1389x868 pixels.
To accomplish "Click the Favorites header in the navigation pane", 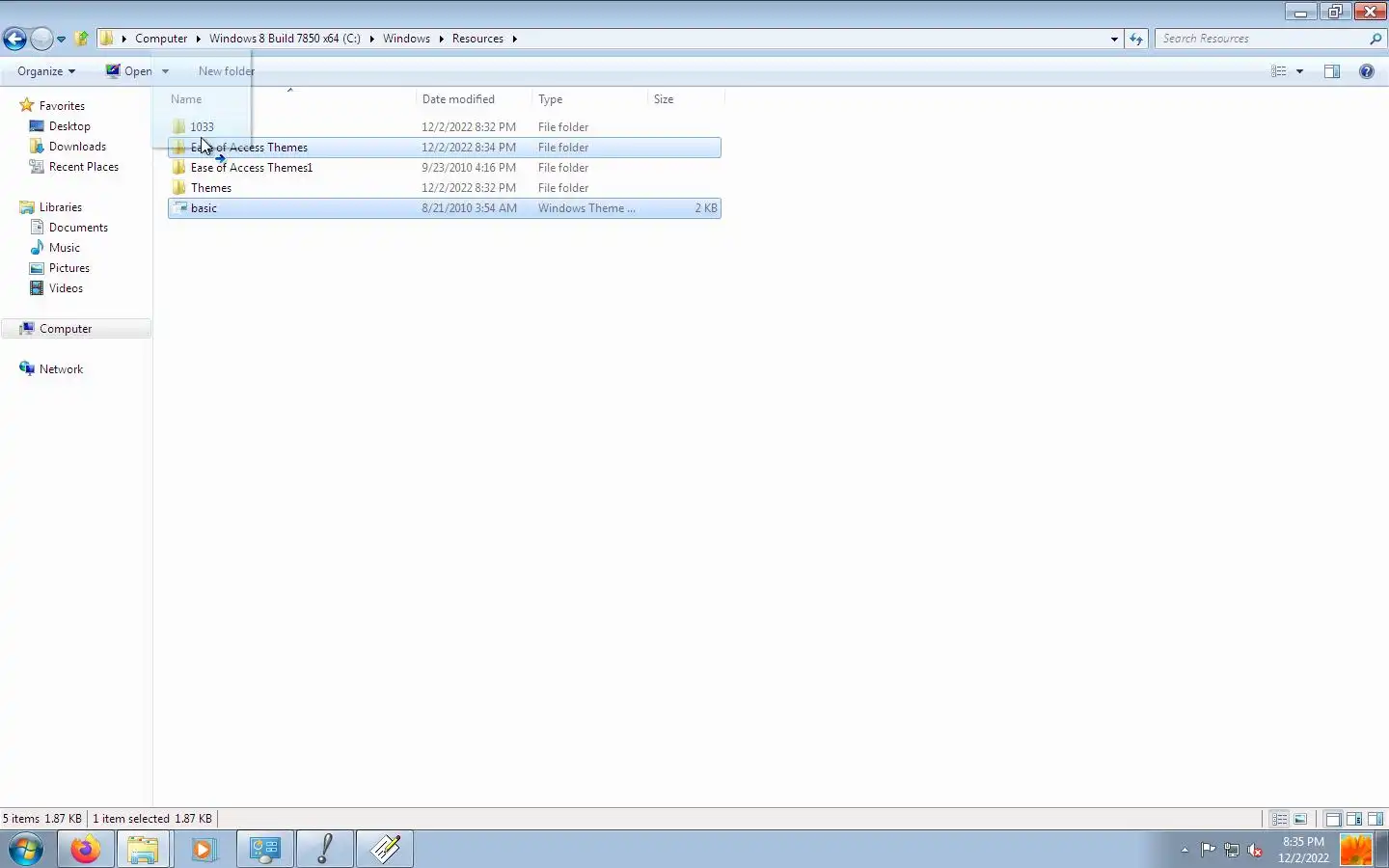I will [x=62, y=106].
